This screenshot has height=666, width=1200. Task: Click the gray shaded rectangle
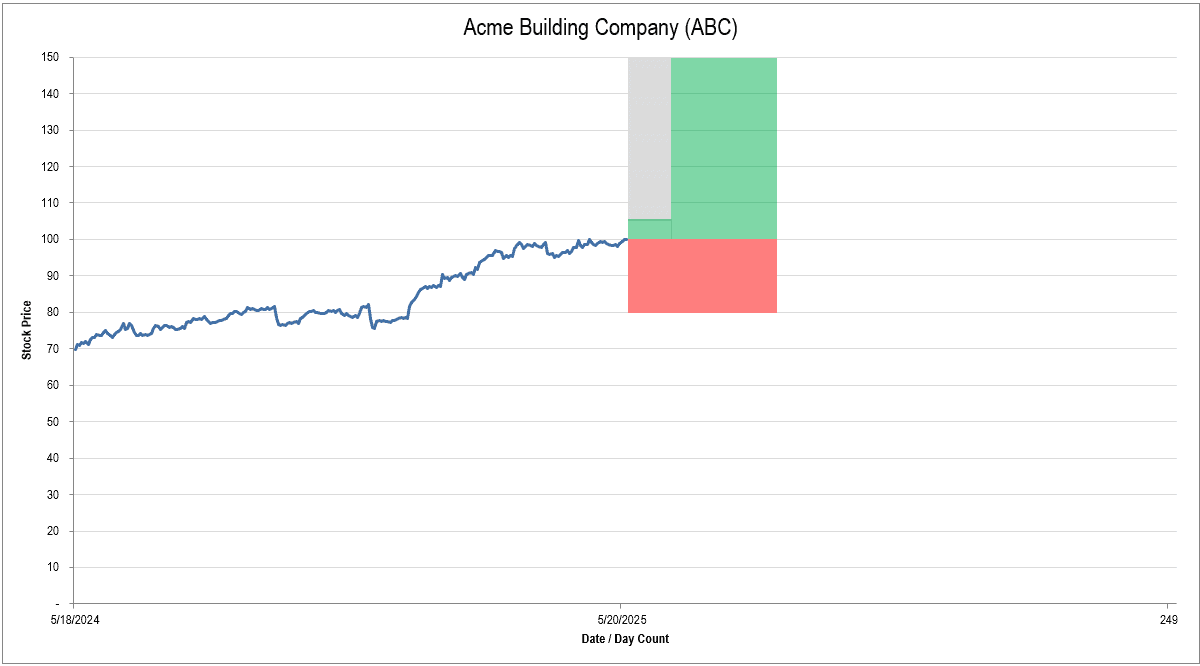point(649,137)
